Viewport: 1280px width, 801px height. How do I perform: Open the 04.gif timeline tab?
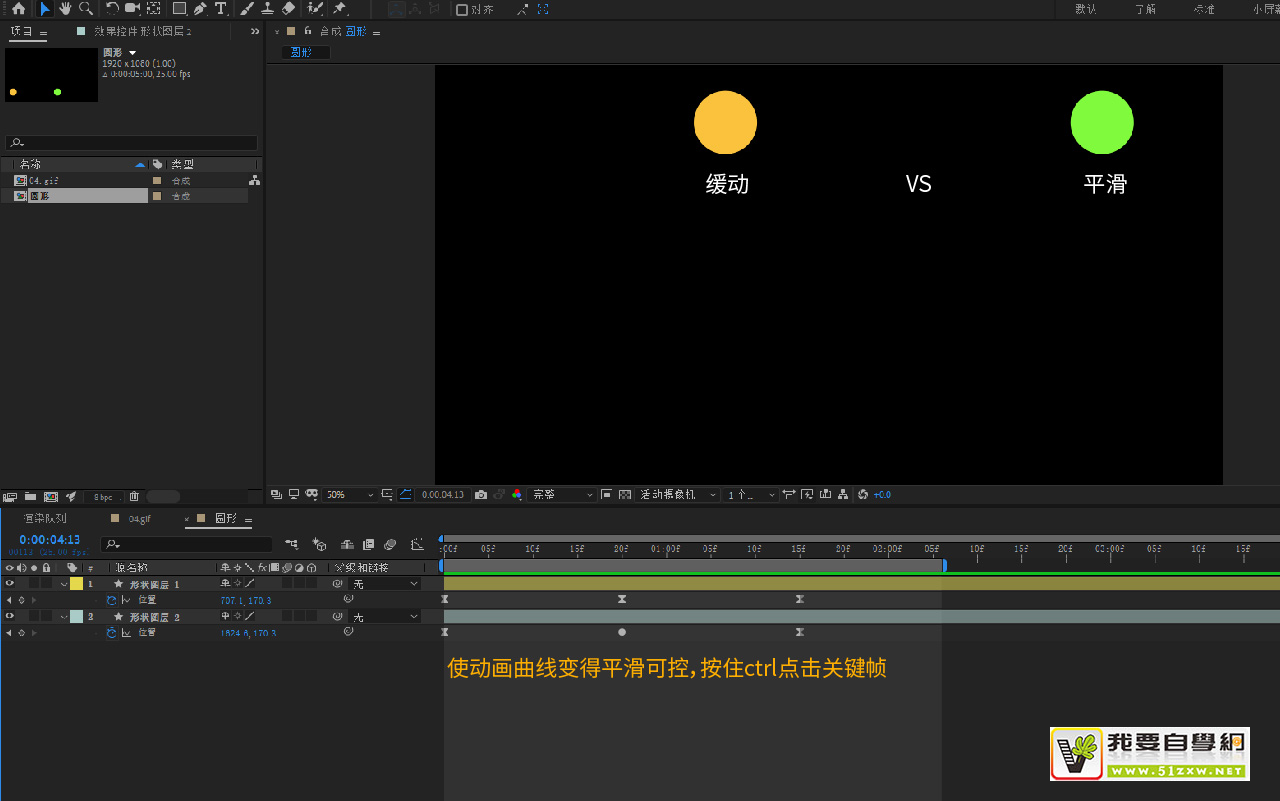click(x=139, y=519)
